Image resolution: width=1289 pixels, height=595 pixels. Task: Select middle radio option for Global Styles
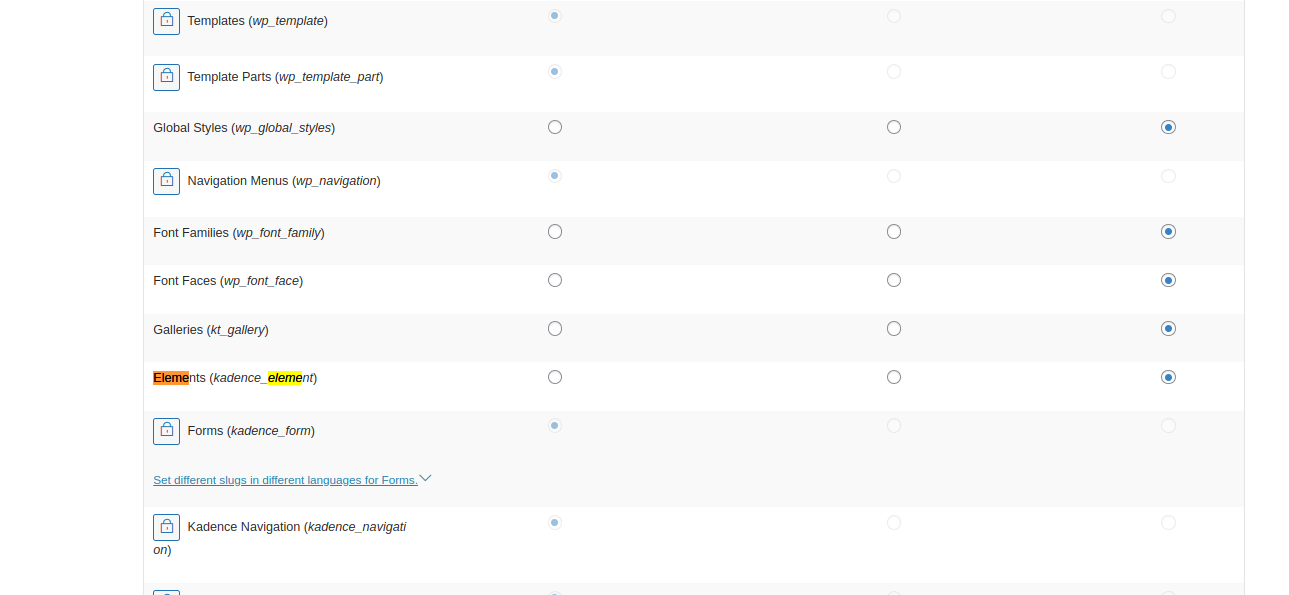coord(894,127)
